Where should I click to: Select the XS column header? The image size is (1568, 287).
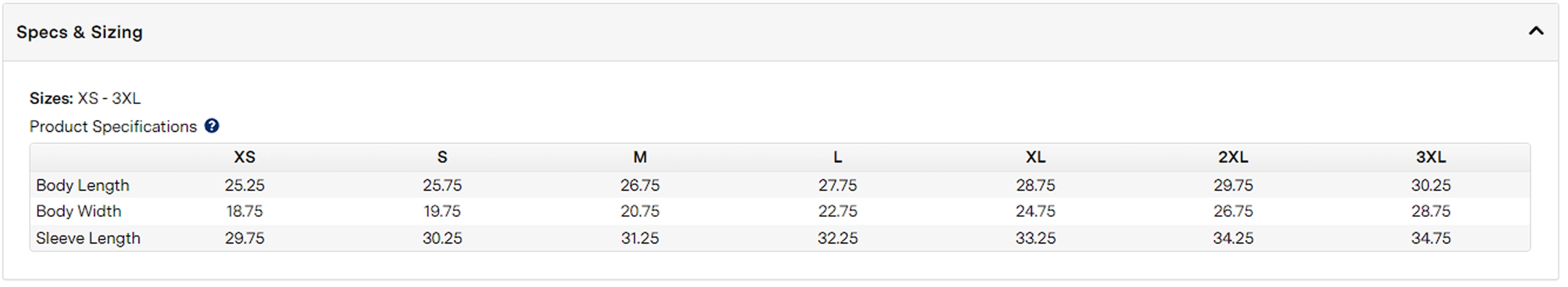[245, 157]
